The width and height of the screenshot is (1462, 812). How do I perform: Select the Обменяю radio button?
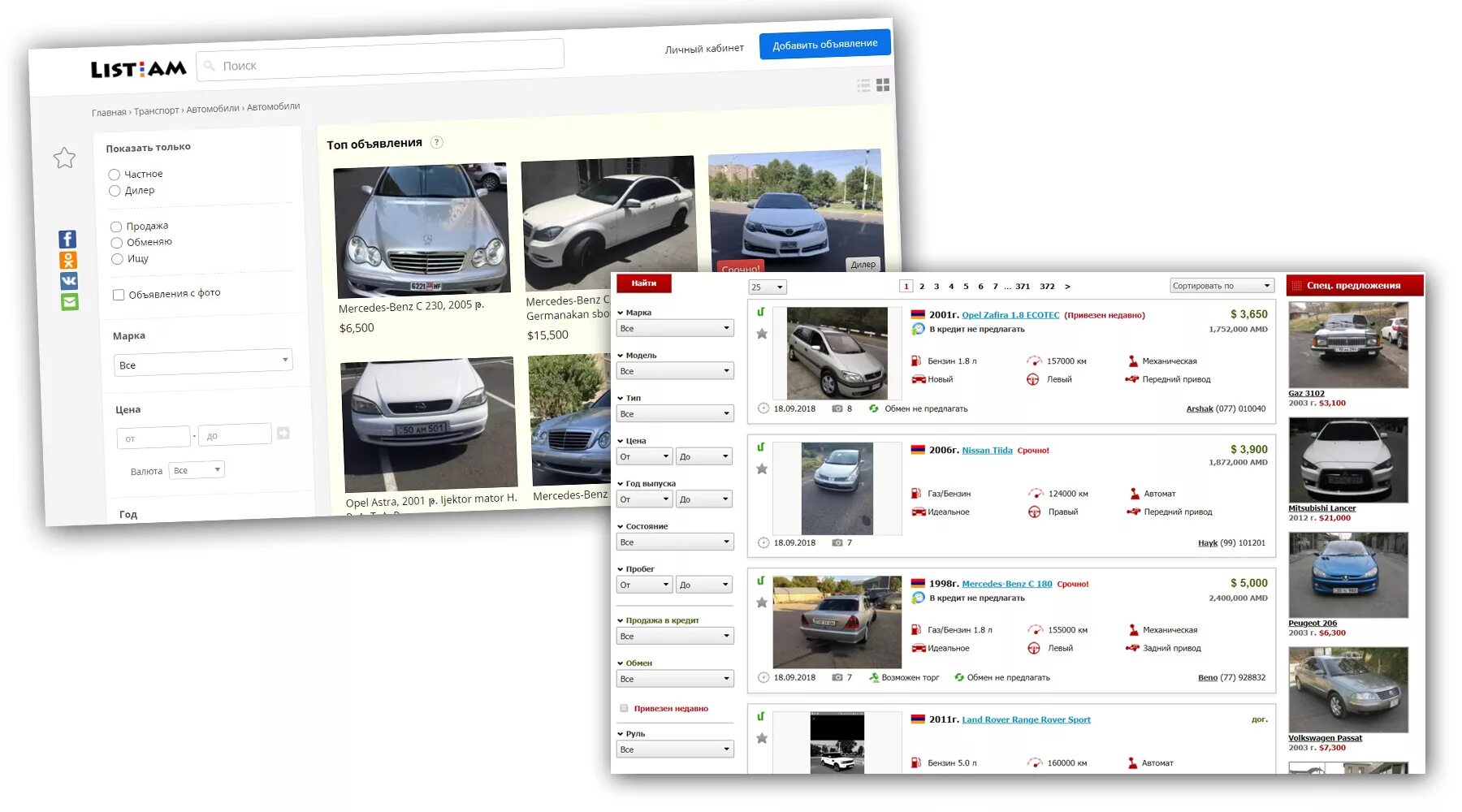(x=117, y=243)
